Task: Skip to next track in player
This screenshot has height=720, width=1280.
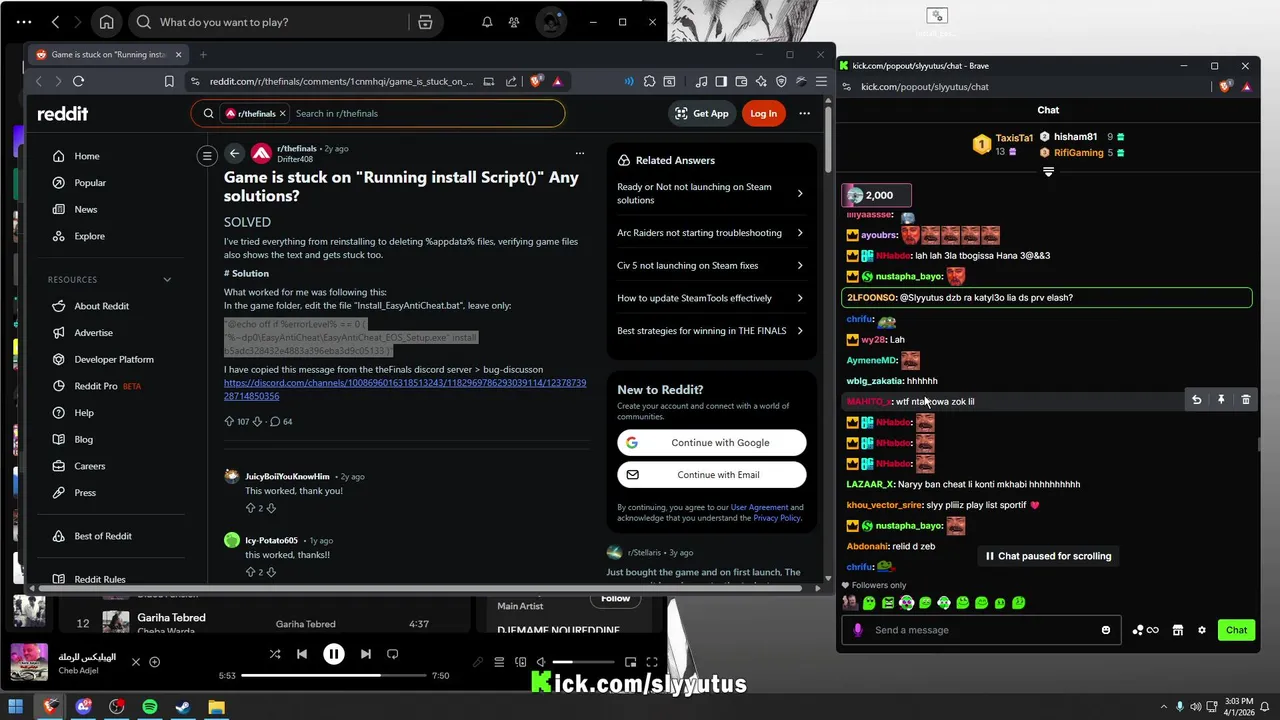Action: [365, 654]
